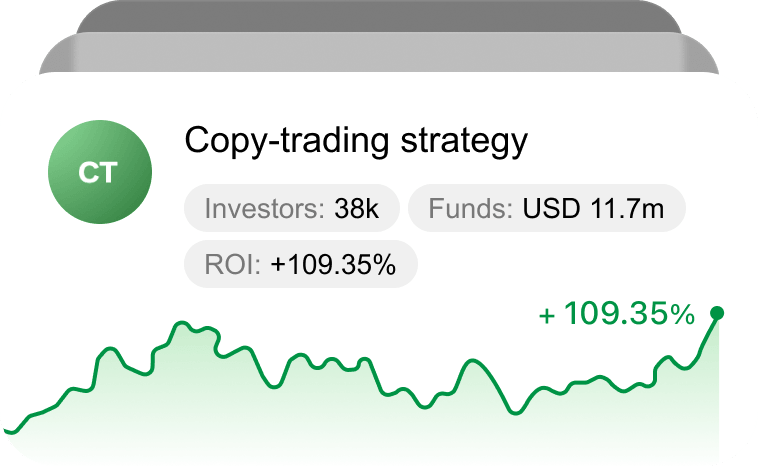
Task: Click the ROI +109.35% gray pill
Action: 300,265
